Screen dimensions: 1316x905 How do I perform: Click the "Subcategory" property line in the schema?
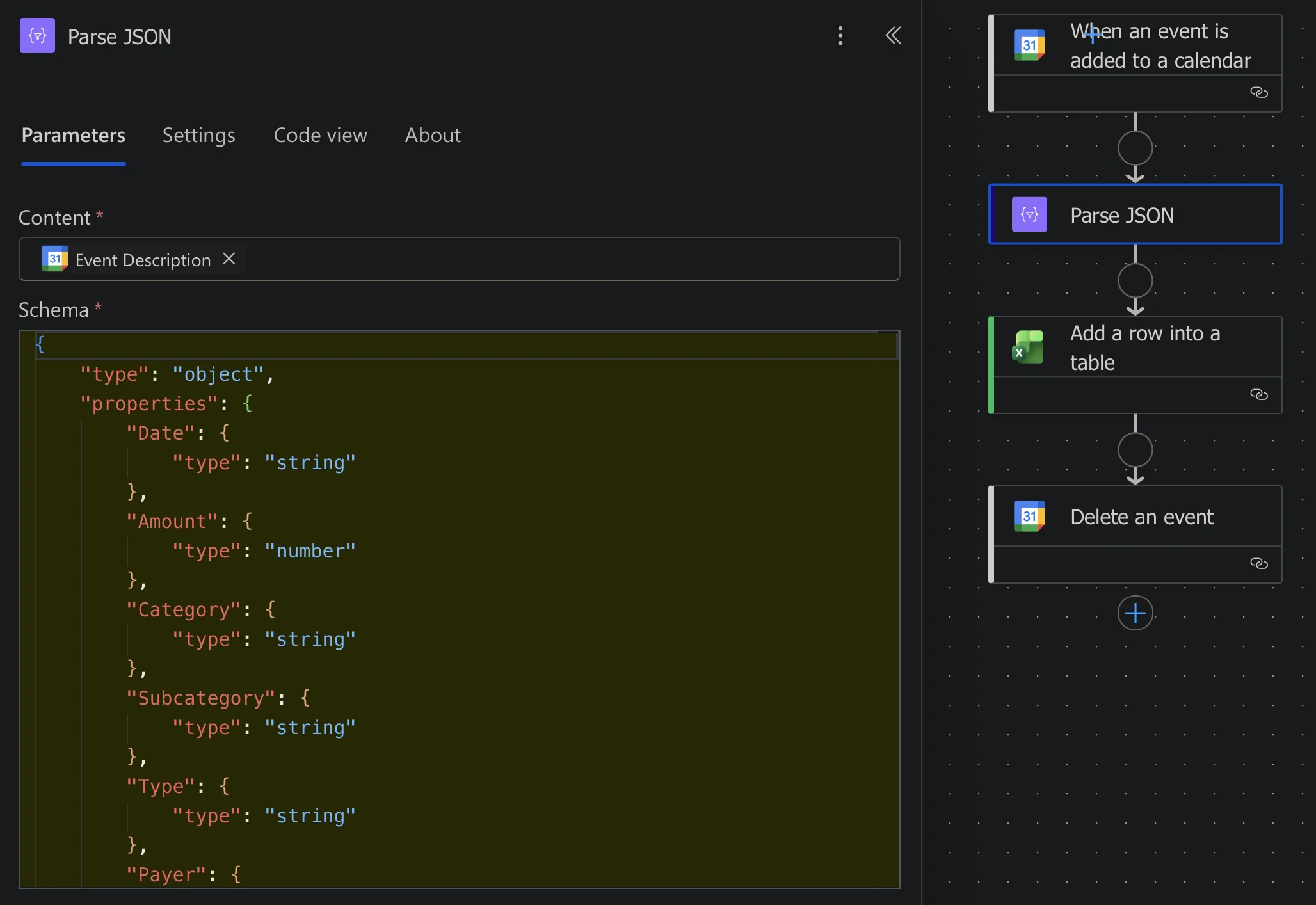click(x=218, y=698)
